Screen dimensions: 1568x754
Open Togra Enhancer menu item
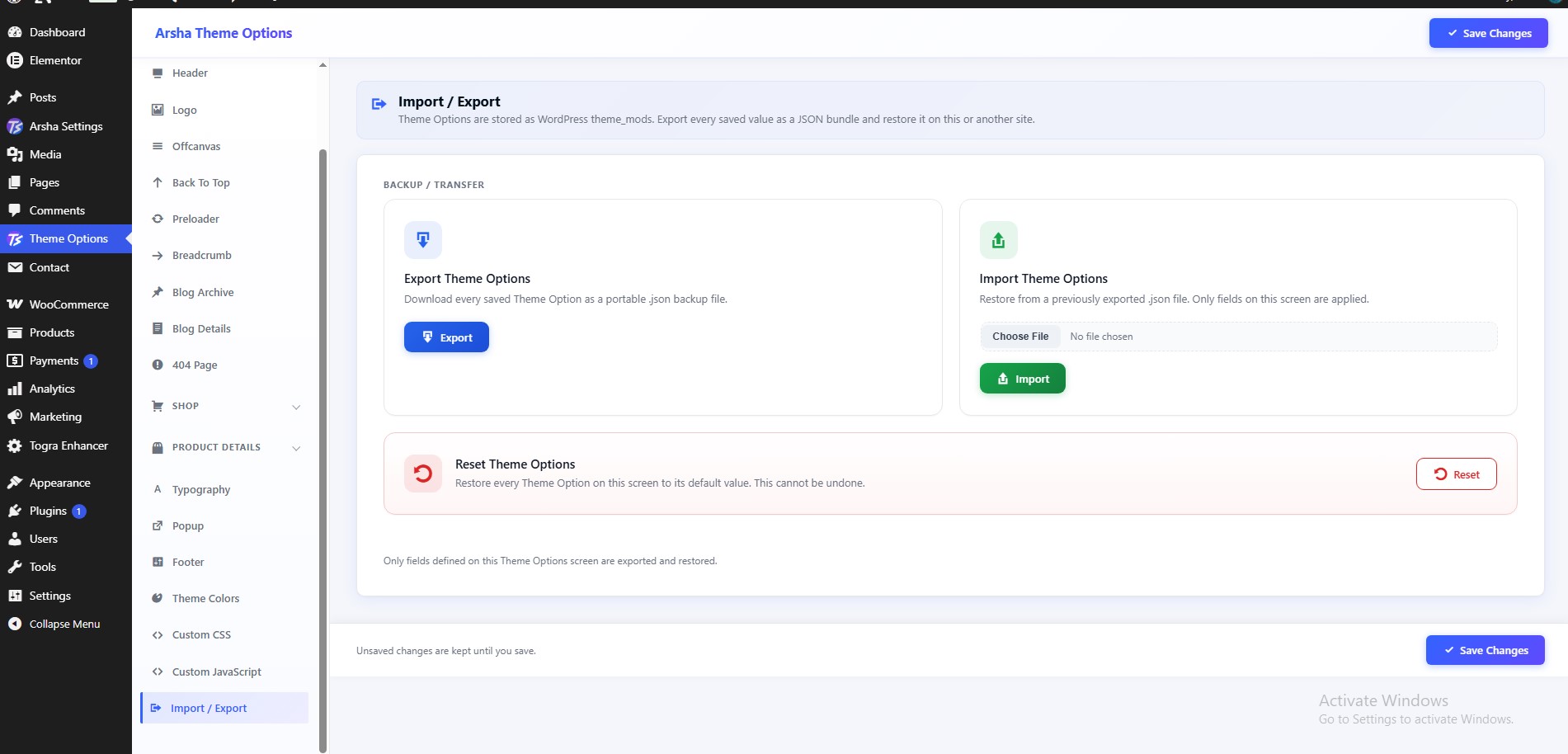[x=66, y=445]
